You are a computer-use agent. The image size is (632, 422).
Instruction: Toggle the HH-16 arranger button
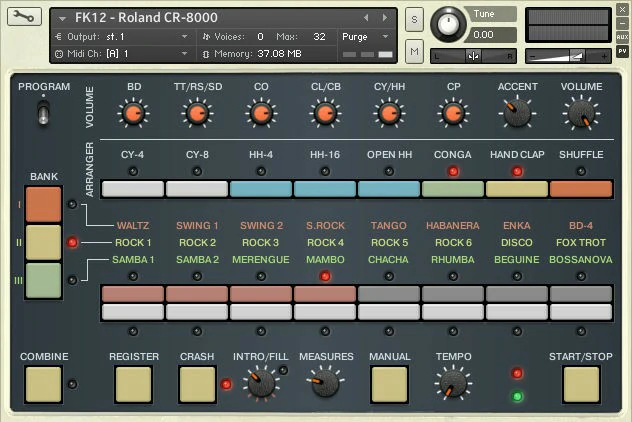325,189
